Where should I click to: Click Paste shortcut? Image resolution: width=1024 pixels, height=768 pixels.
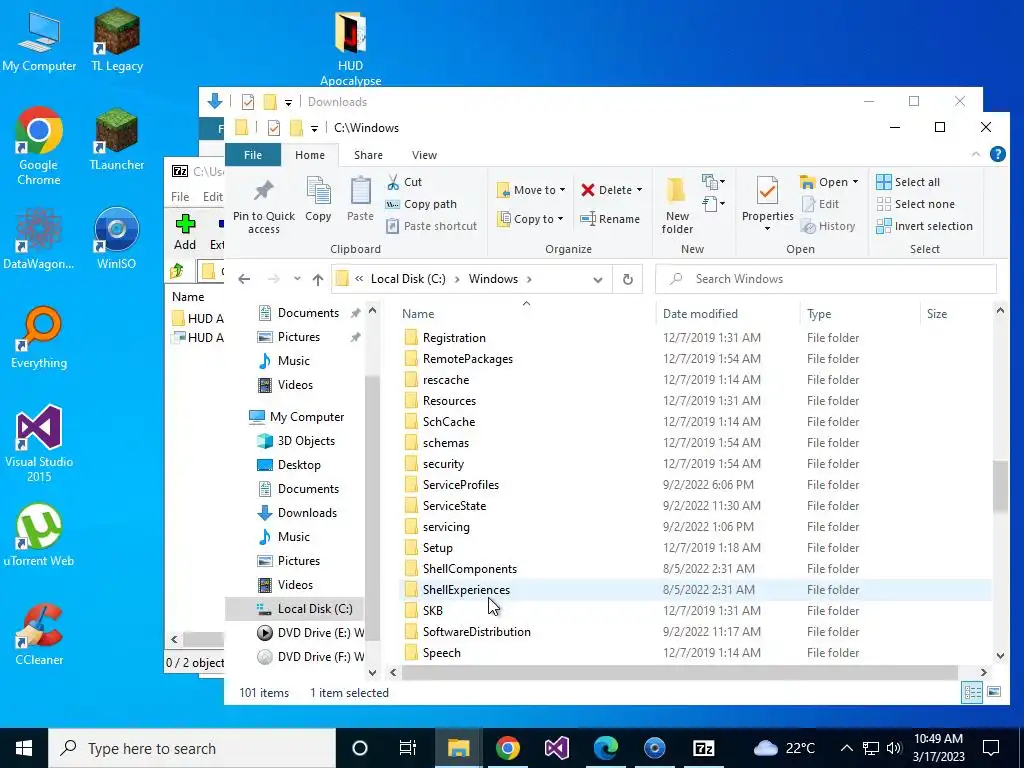pos(432,226)
